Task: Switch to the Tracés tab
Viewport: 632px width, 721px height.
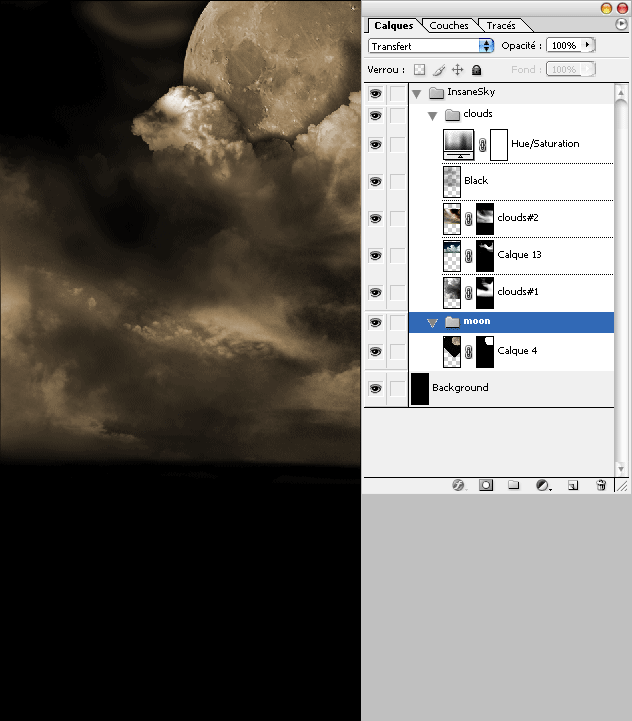Action: (x=501, y=26)
